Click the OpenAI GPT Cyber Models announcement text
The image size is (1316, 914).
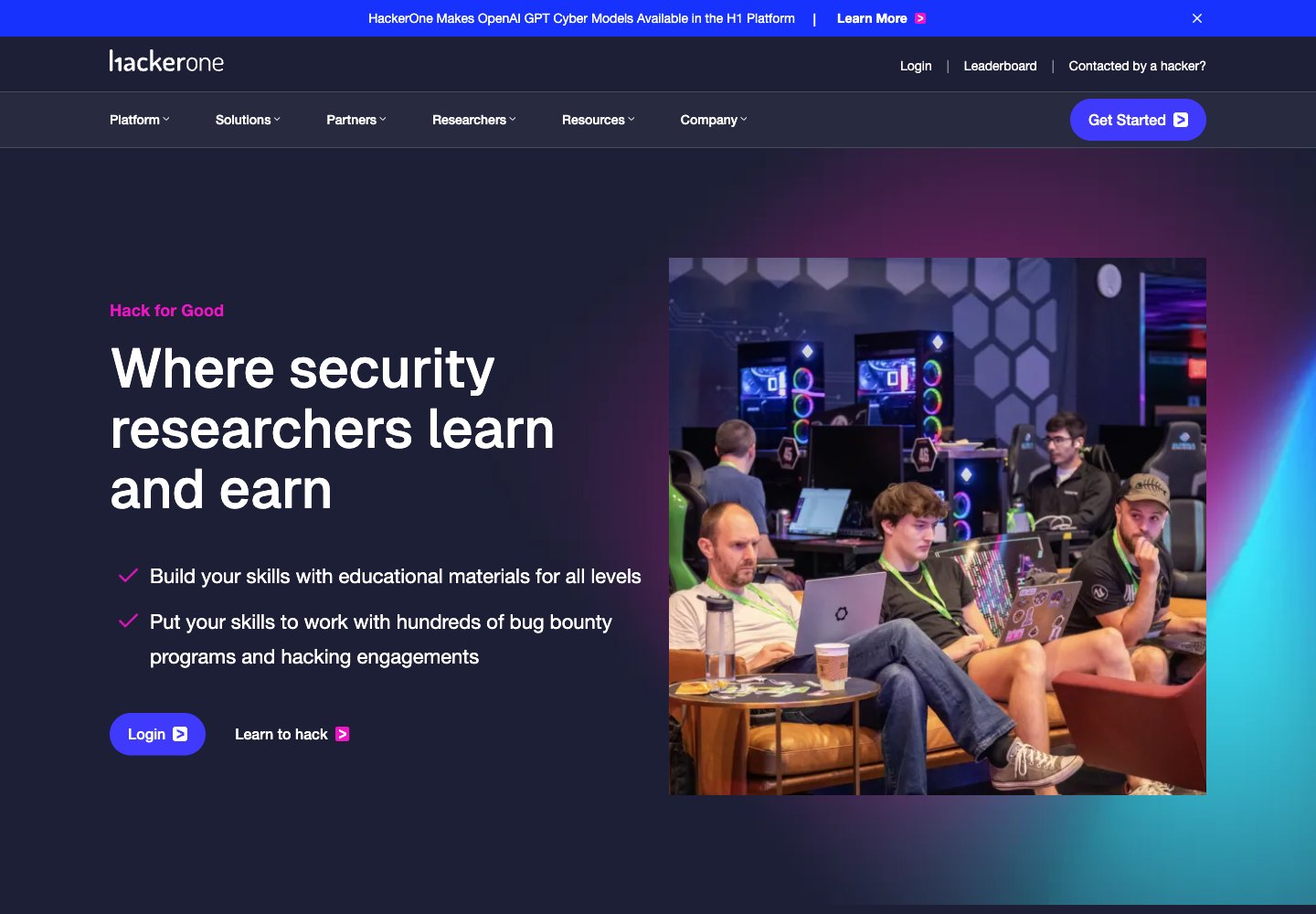point(581,18)
